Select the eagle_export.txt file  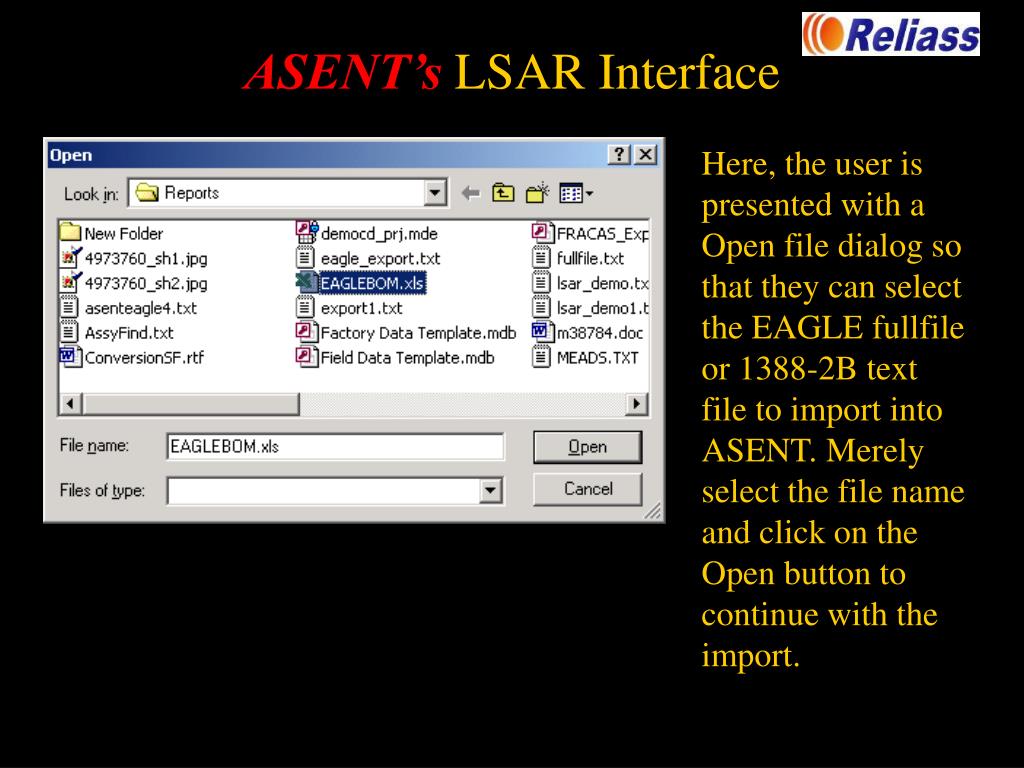[x=380, y=258]
